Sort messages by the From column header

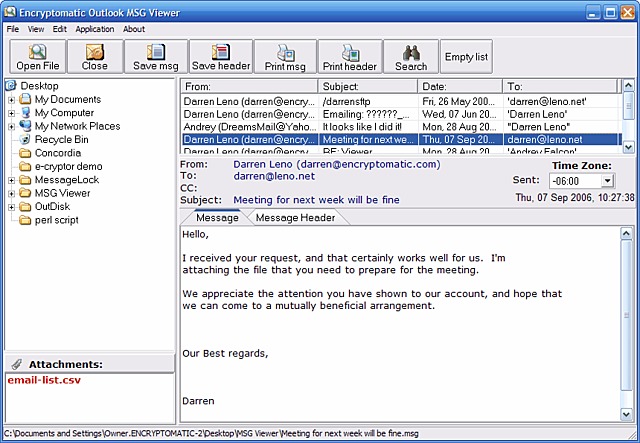(x=249, y=86)
